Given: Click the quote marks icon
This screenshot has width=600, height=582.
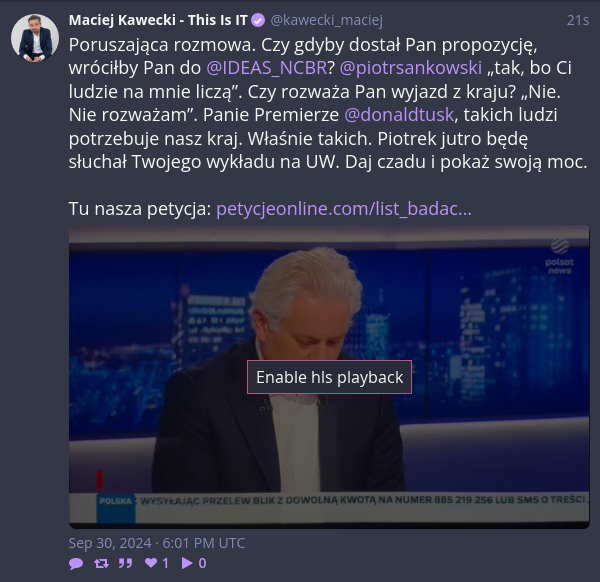Looking at the screenshot, I should coord(125,563).
